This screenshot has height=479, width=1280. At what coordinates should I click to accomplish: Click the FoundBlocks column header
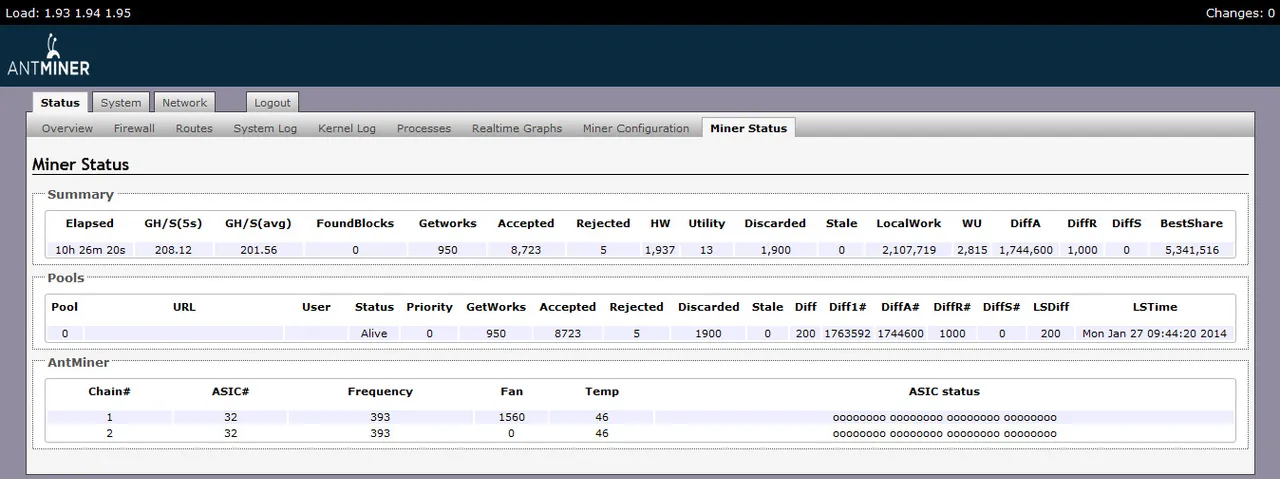point(355,224)
